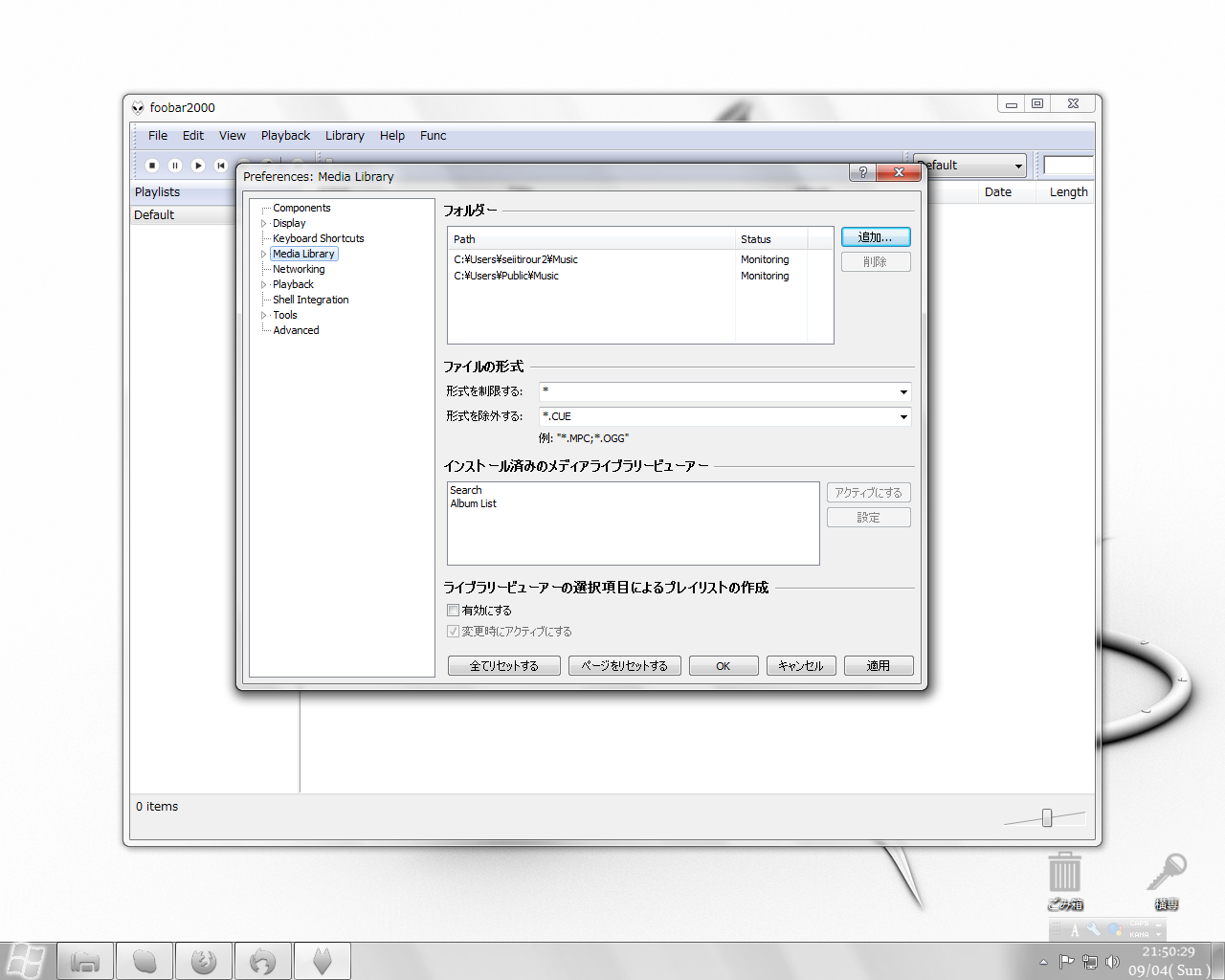Enable 有効にする checkbox for playlist creation

(x=453, y=610)
